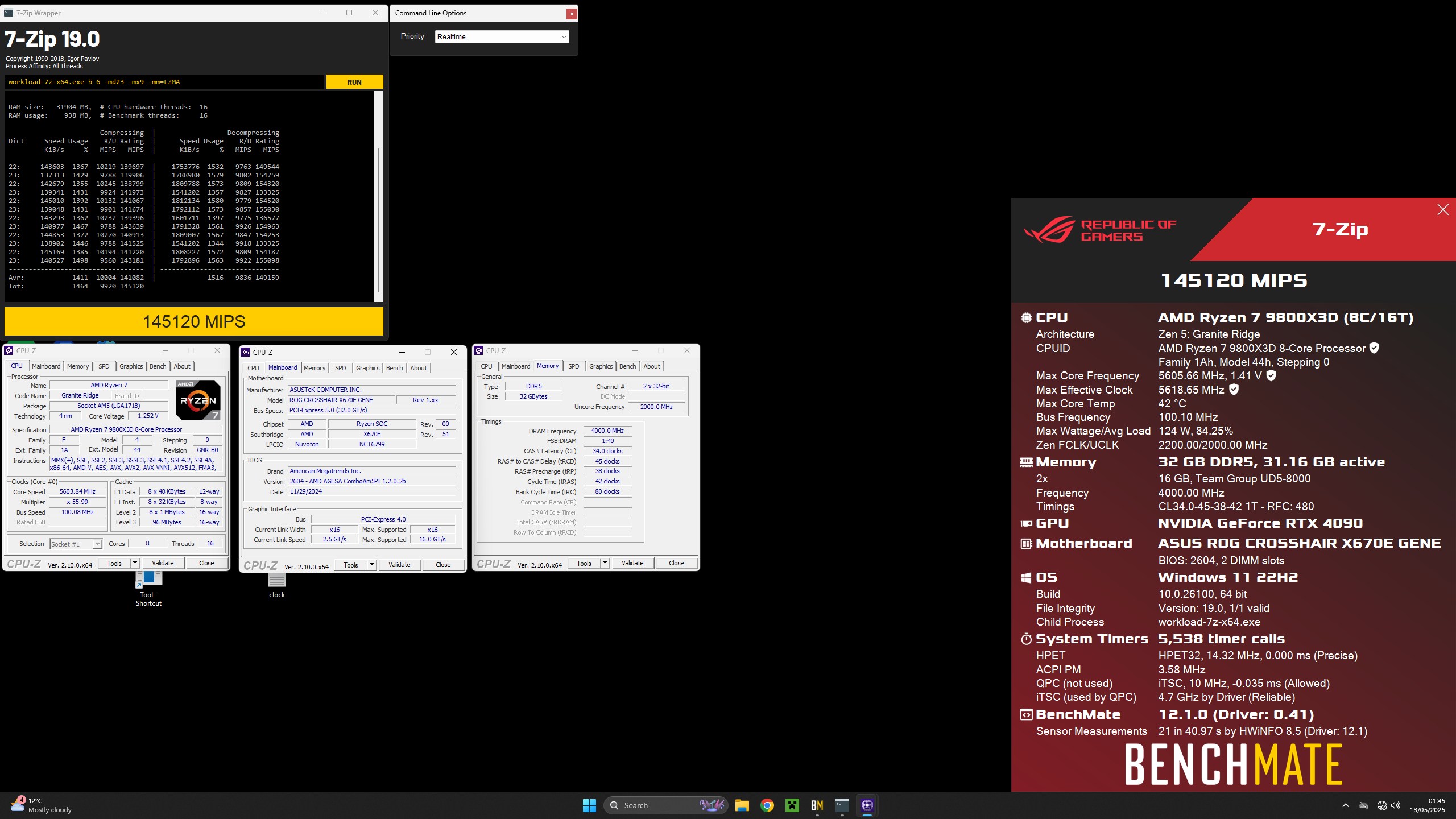This screenshot has width=1456, height=819.
Task: Show hidden system tray icons
Action: 1345,805
